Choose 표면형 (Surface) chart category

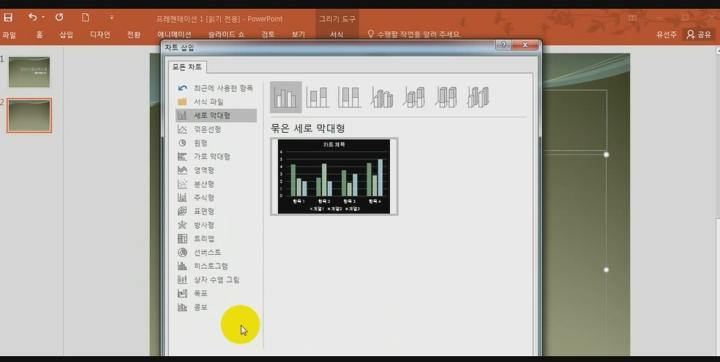[x=216, y=211]
